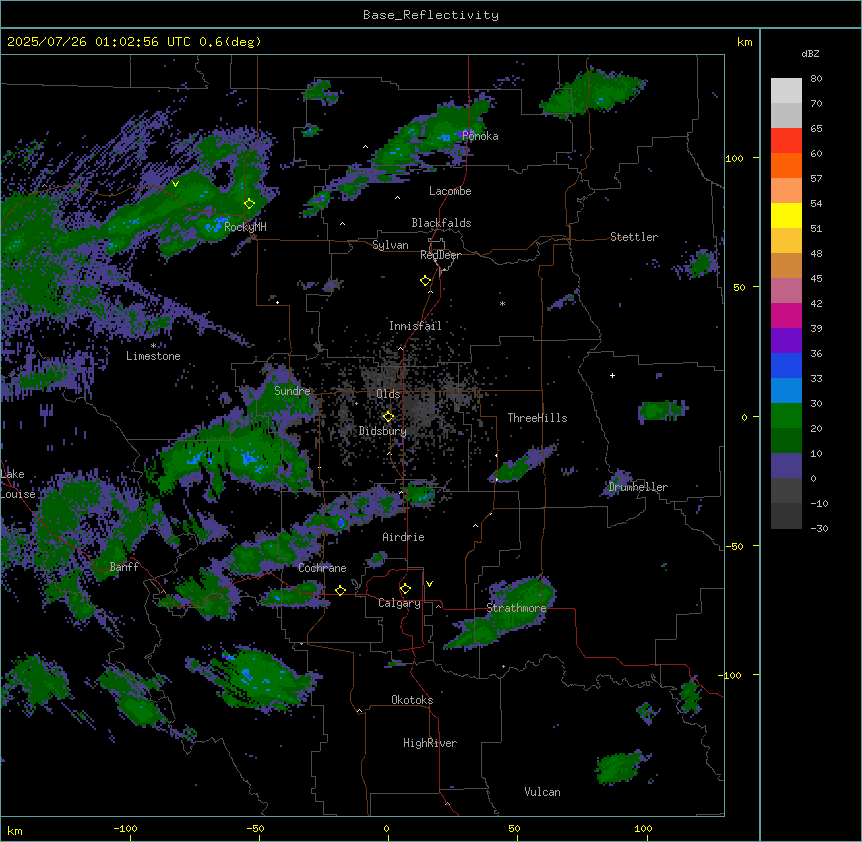This screenshot has height=842, width=862.
Task: Click the yellow diamond marker between Olds and Didsbury
Action: [x=389, y=417]
